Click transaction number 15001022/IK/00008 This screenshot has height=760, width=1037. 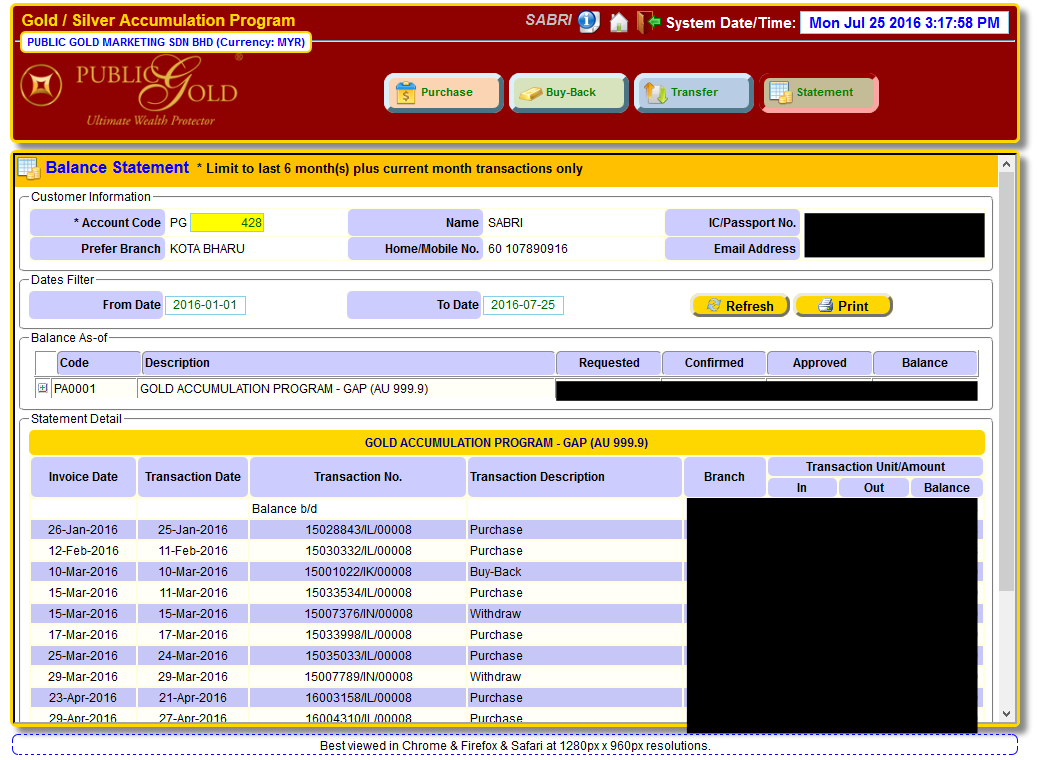click(358, 572)
